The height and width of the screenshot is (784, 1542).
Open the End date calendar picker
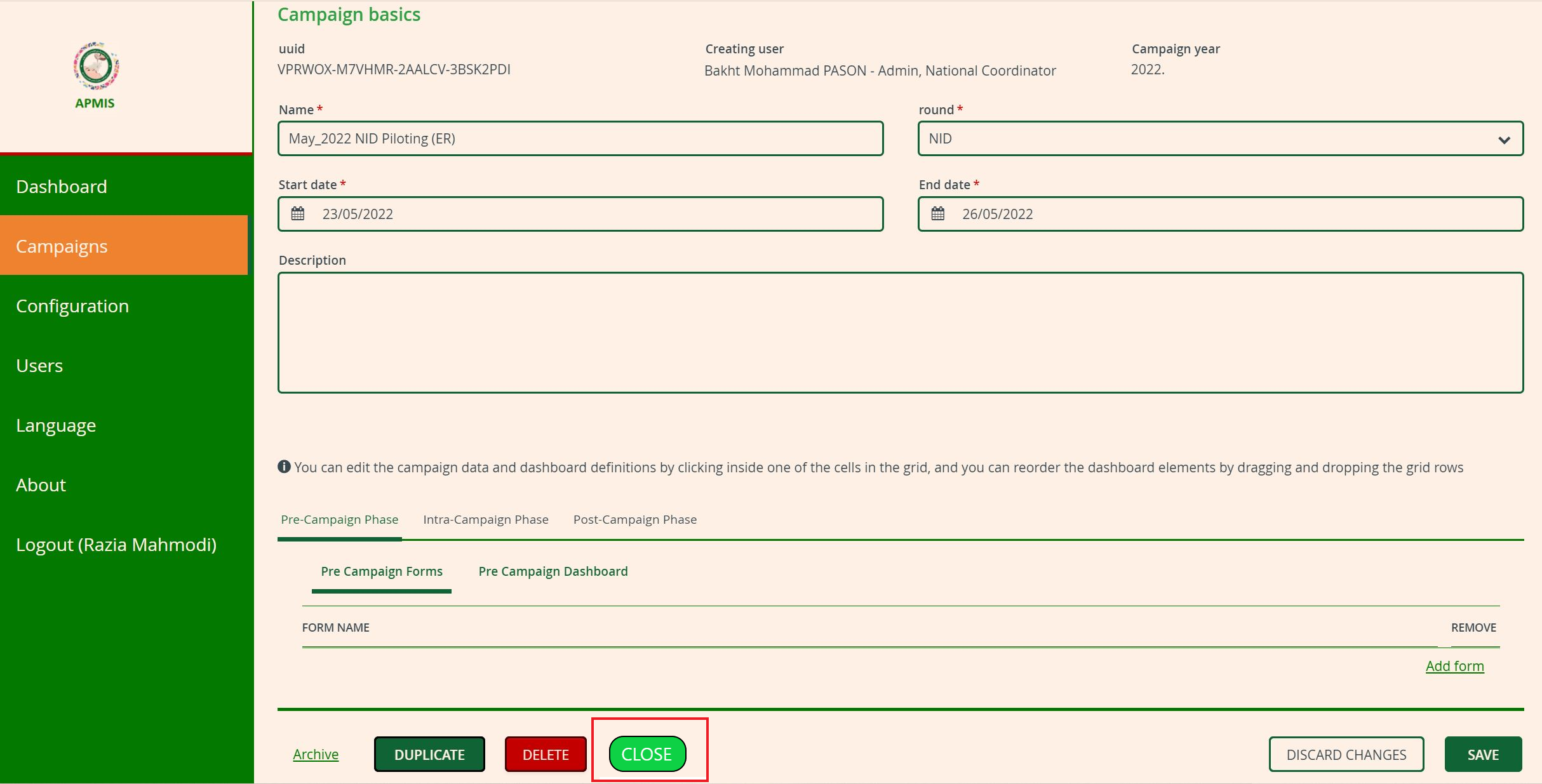pyautogui.click(x=939, y=213)
